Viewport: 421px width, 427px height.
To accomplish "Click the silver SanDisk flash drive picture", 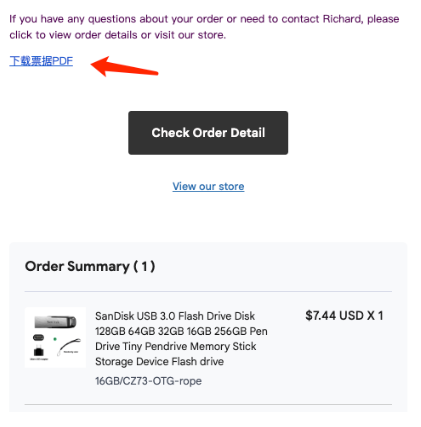I will (55, 322).
